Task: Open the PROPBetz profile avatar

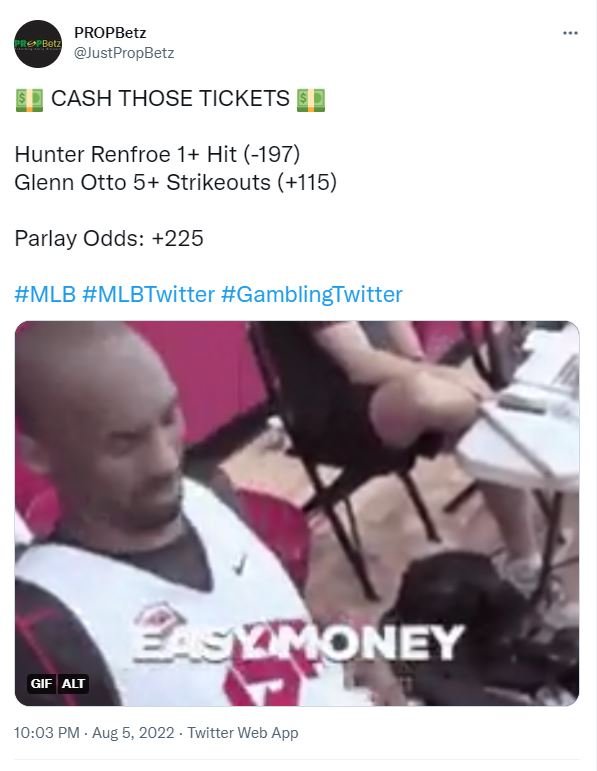Action: point(38,44)
